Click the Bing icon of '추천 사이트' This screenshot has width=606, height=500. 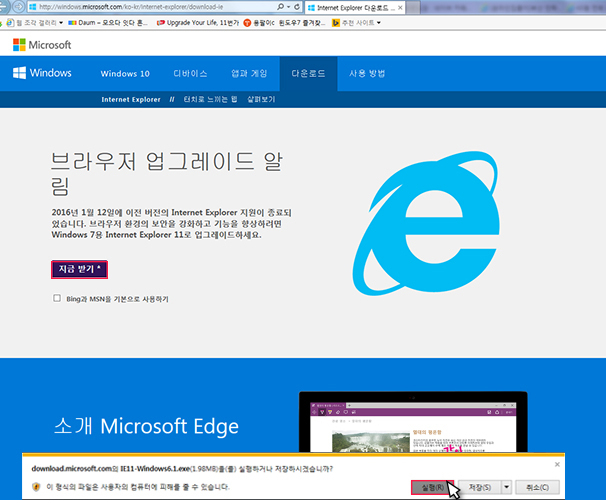point(336,23)
